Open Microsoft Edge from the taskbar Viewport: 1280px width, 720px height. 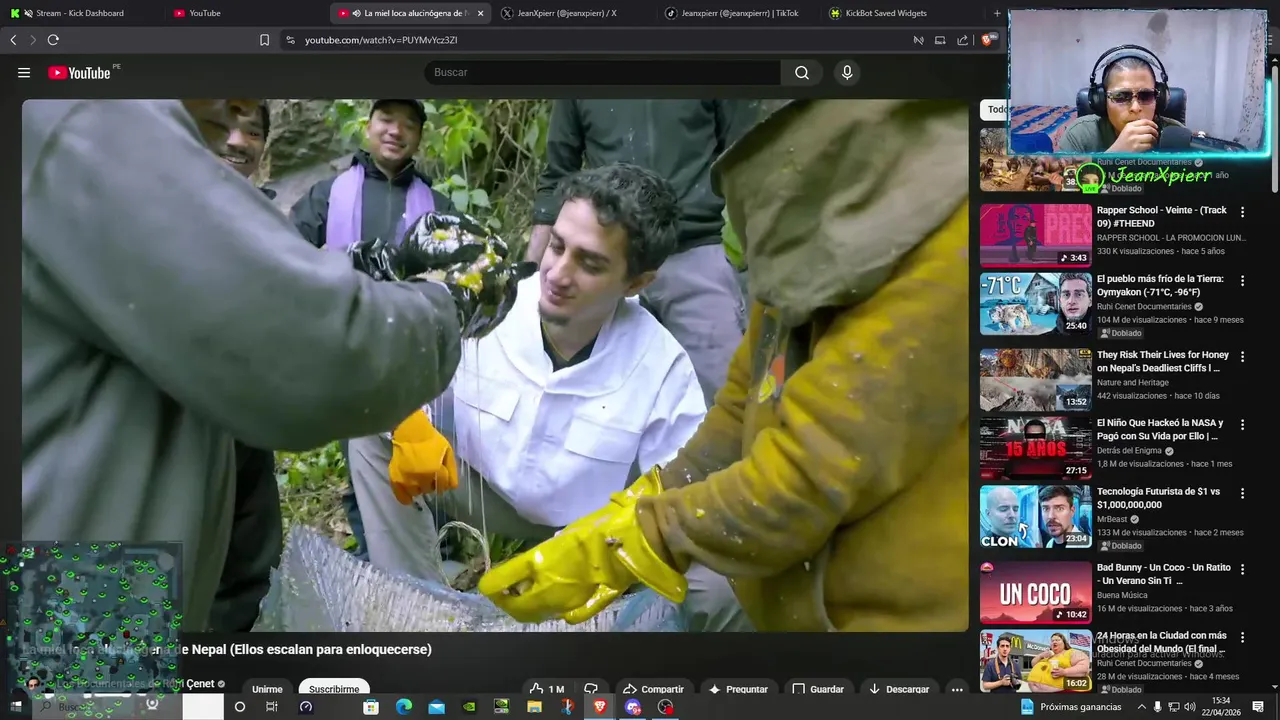tap(403, 707)
